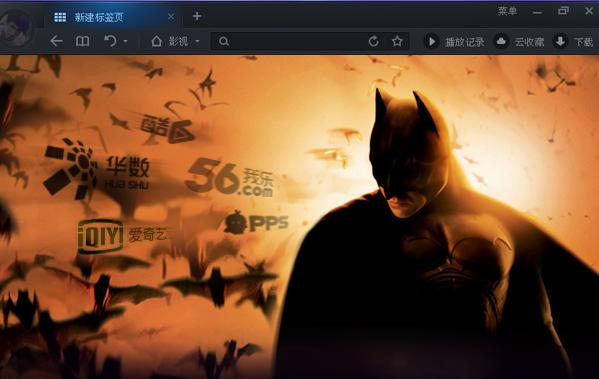The height and width of the screenshot is (379, 599).
Task: Bookmark page with star icon
Action: pyautogui.click(x=397, y=41)
